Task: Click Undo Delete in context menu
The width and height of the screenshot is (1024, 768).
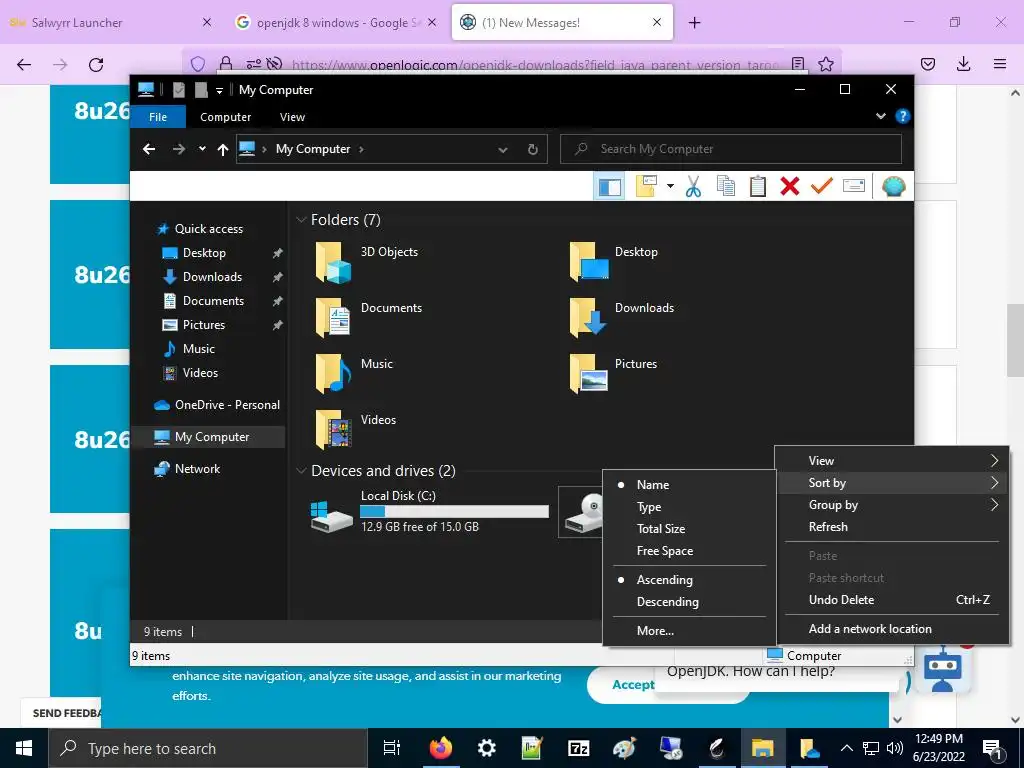Action: tap(892, 600)
